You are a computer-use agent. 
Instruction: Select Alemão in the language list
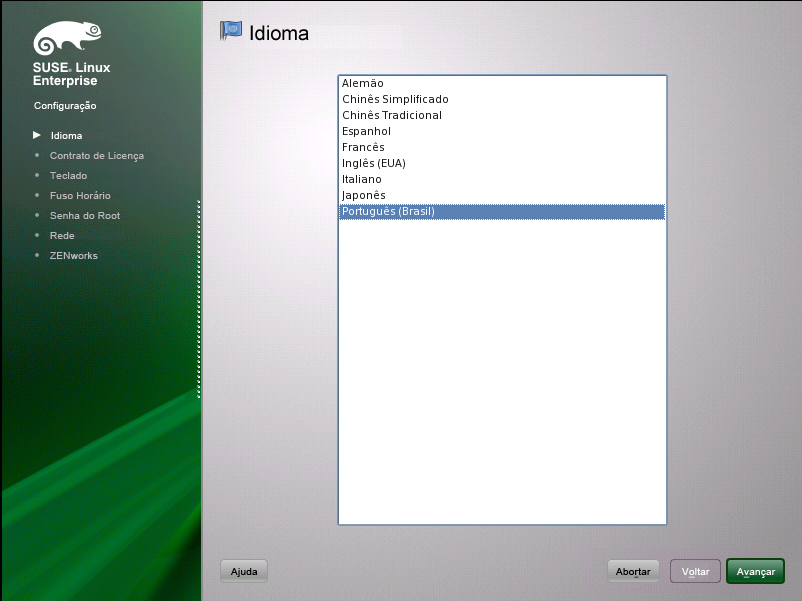[502, 83]
